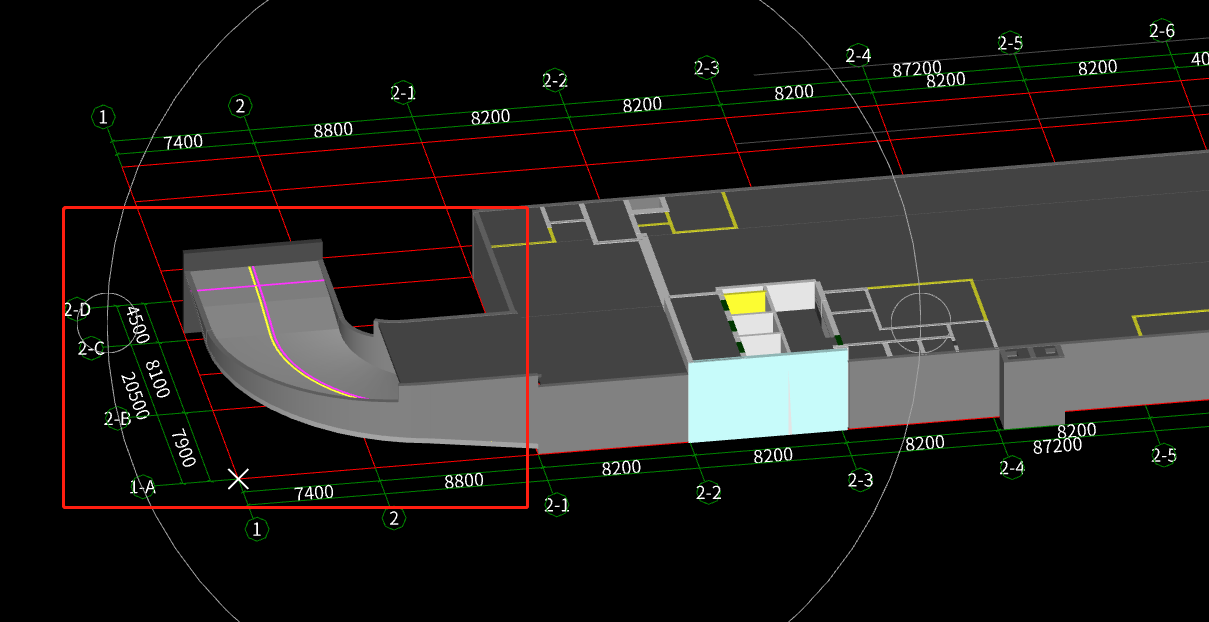The image size is (1209, 622).
Task: Select upper-row grid bubble 2-5
Action: 1010,43
